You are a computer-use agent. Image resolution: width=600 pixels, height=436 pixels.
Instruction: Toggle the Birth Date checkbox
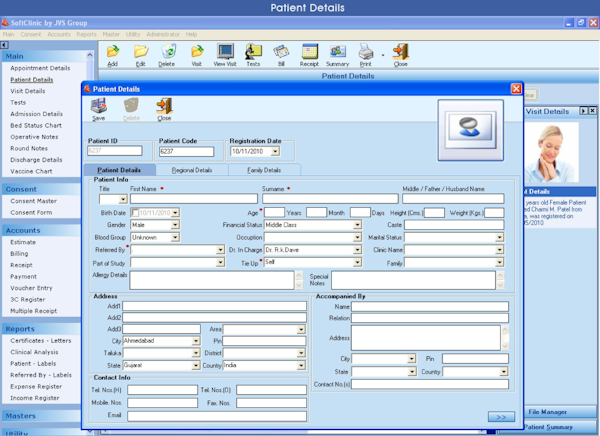pos(135,212)
